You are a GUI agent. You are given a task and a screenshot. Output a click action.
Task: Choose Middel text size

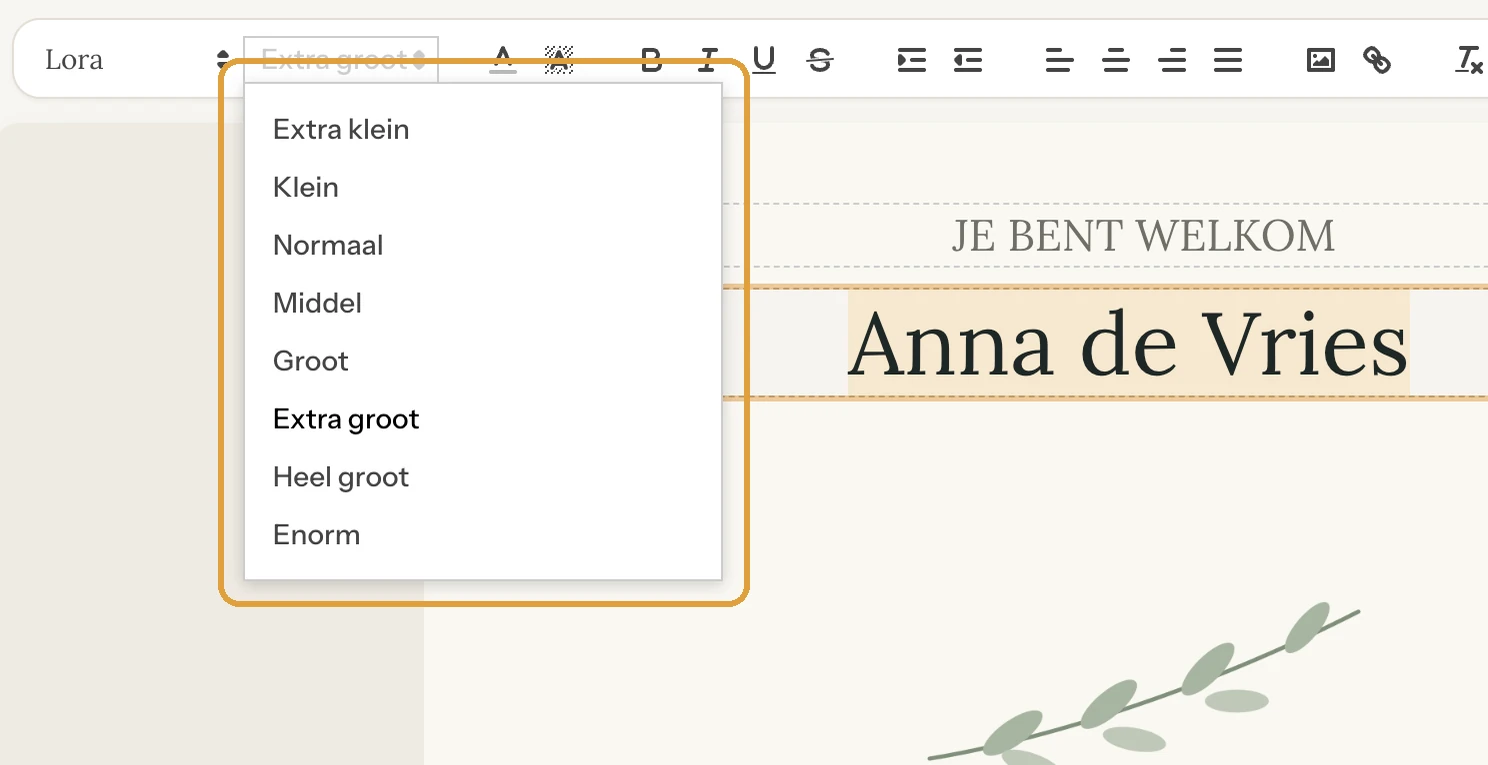483,304
